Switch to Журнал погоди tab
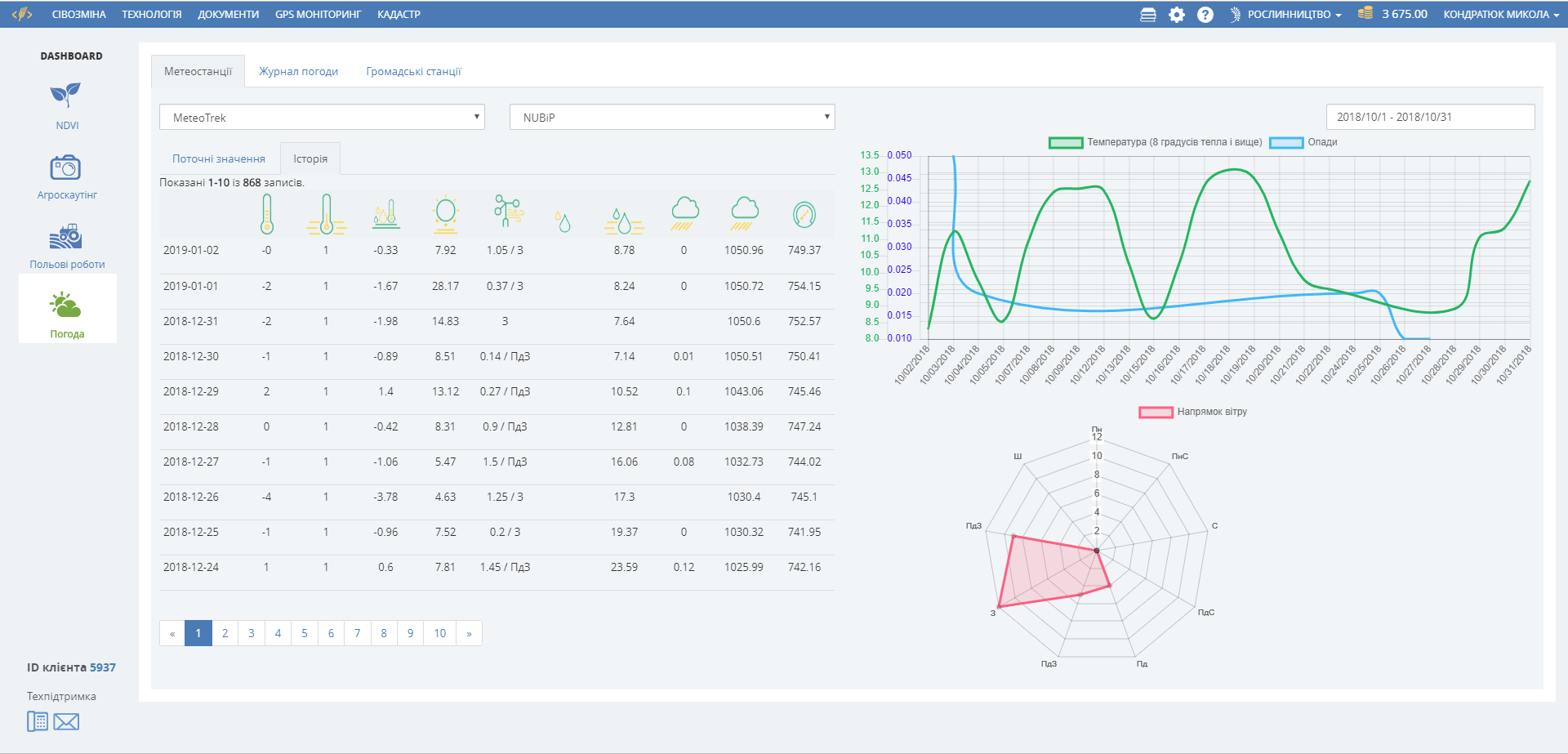The width and height of the screenshot is (1568, 754). click(298, 72)
